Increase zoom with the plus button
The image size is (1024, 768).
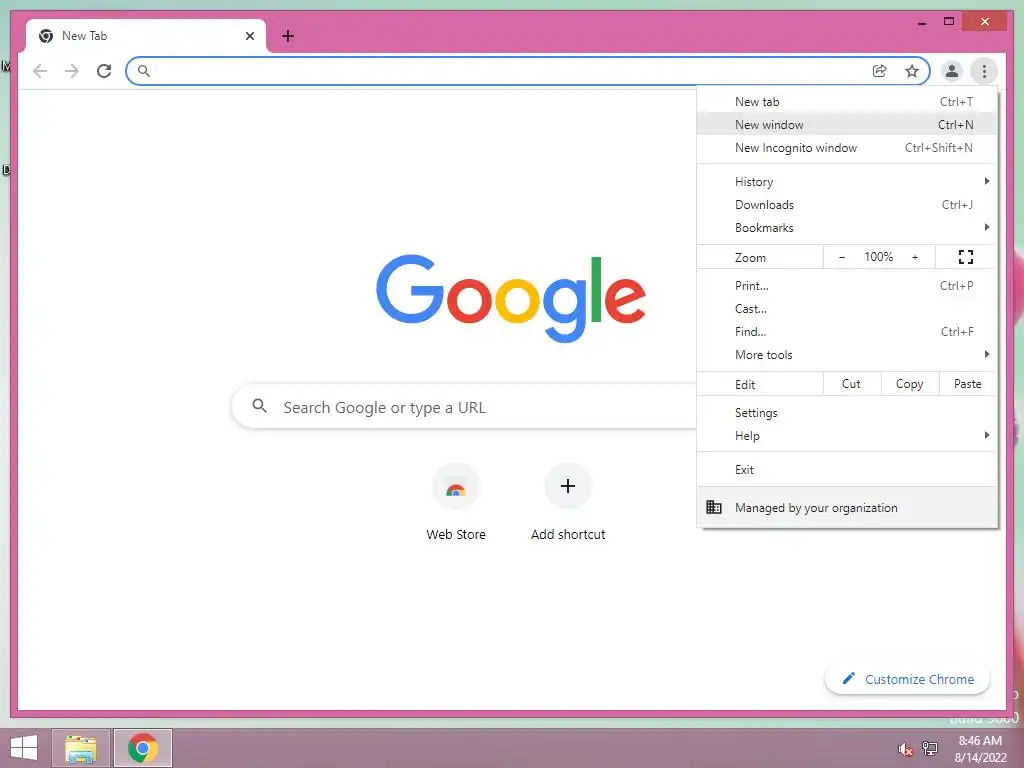915,257
